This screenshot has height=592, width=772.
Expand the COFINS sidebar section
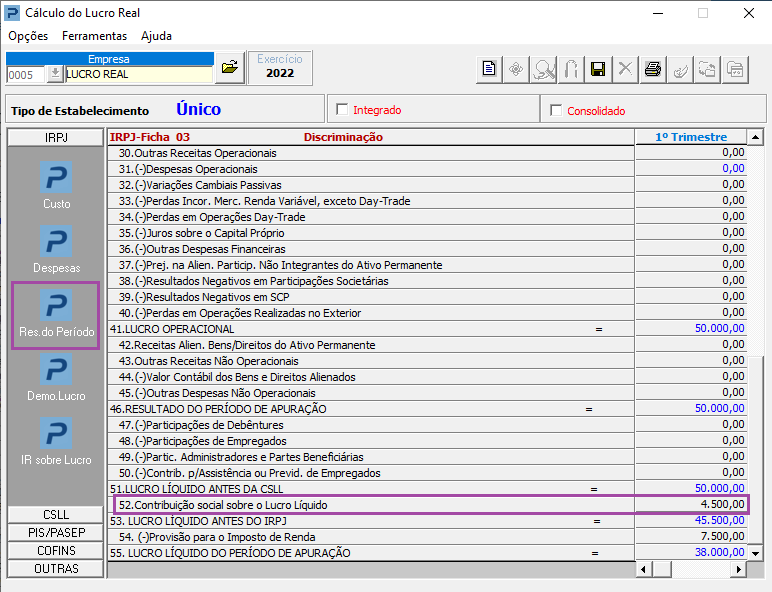pos(56,551)
